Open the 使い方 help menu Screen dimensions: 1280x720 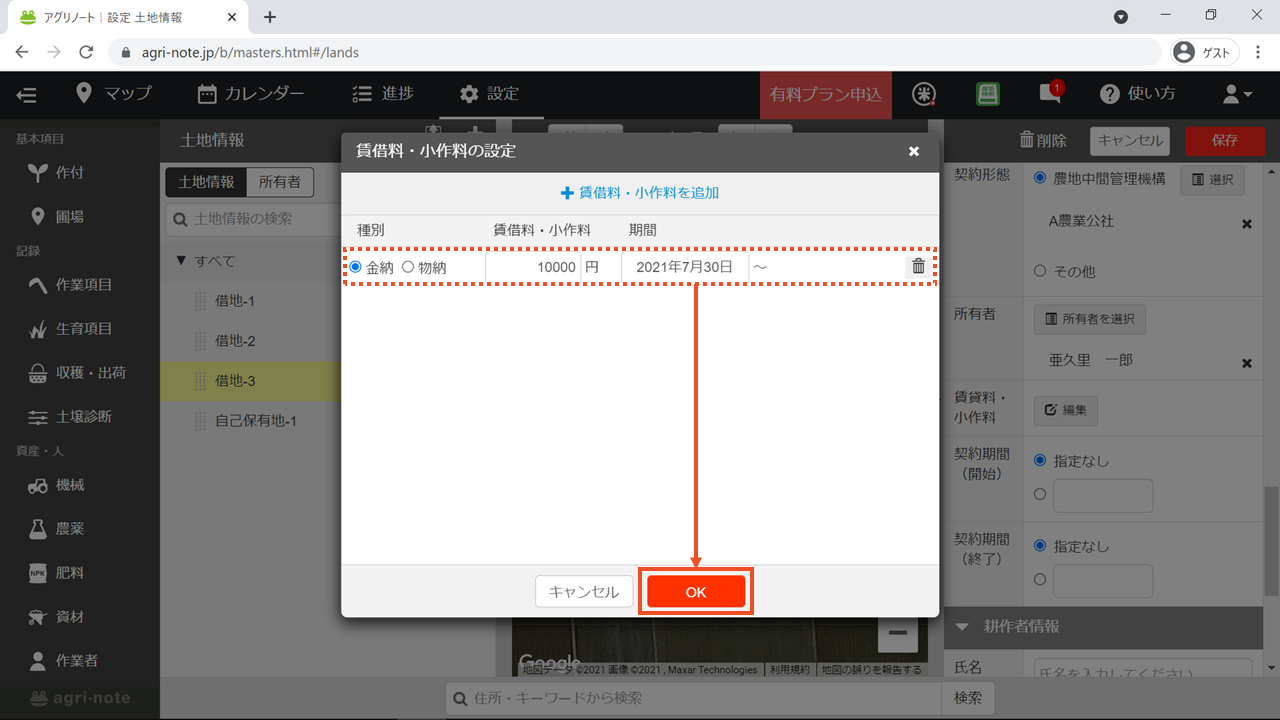tap(1138, 94)
